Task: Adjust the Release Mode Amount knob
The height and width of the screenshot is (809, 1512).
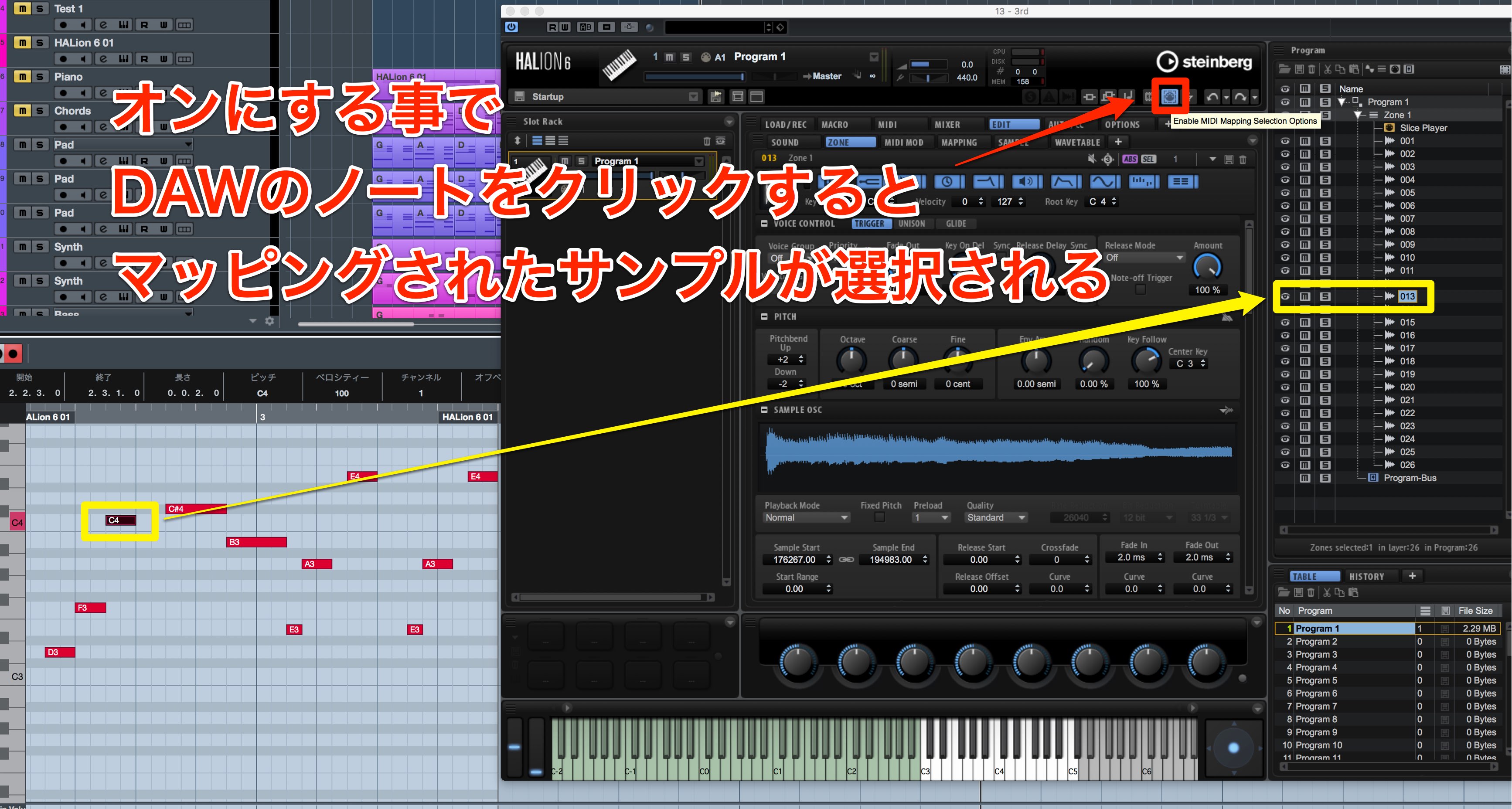Action: coord(1207,268)
